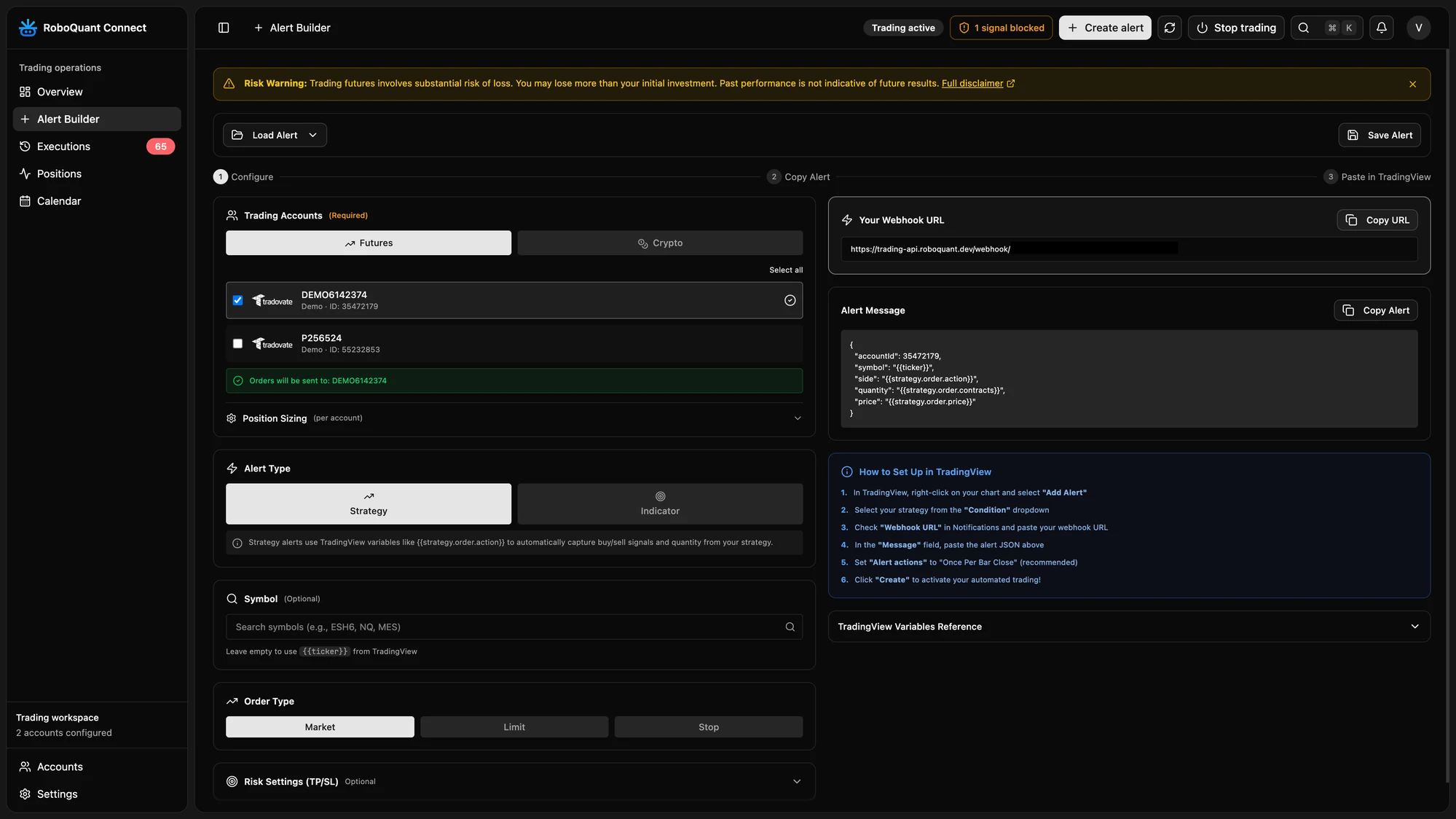
Task: Go to Positions page
Action: point(97,173)
